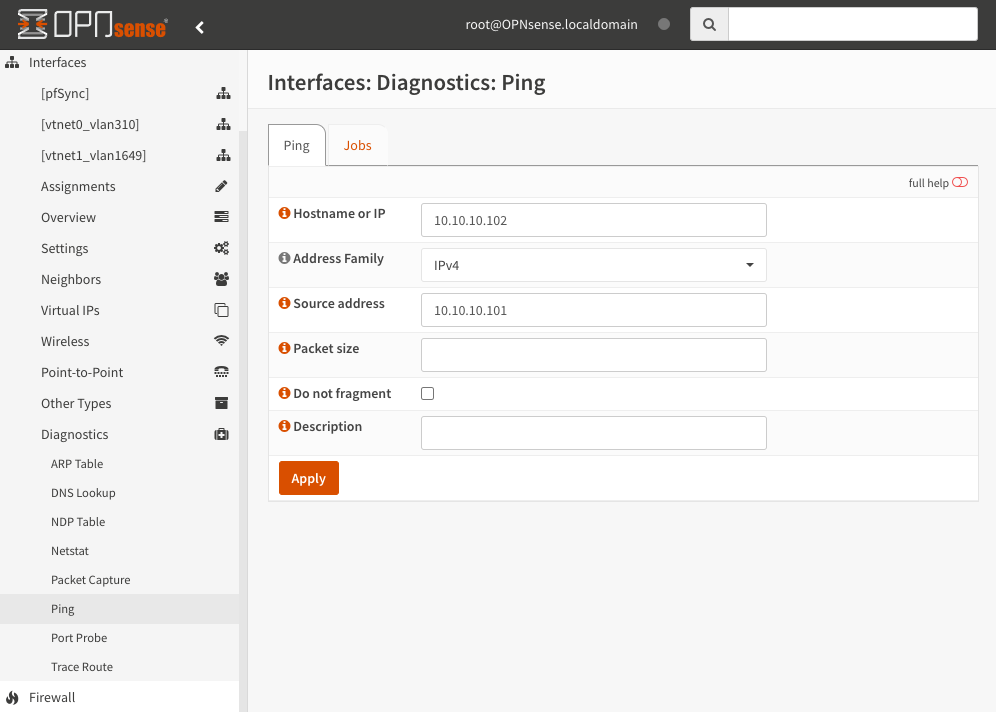Screen dimensions: 996x712
Task: Click the orange Apply button
Action: (309, 478)
